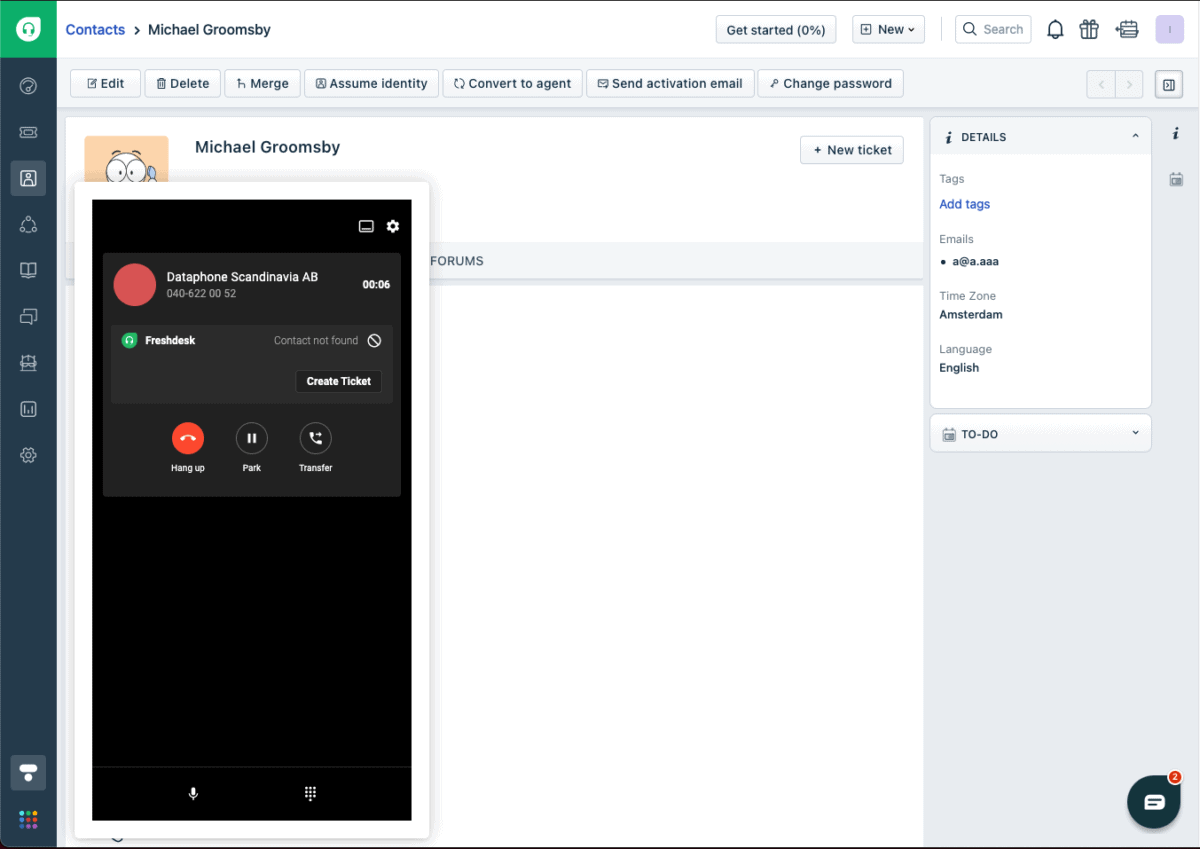Click the caller name Dataphone Scandinavia AB
Viewport: 1200px width, 849px height.
coord(242,277)
